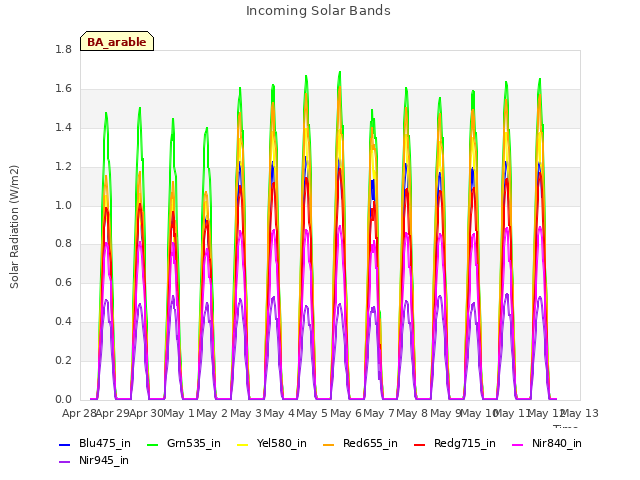Screen dimensions: 640x480
Task: Click the Solar Radiation (W/m2) axis label
Action: pos(14,227)
